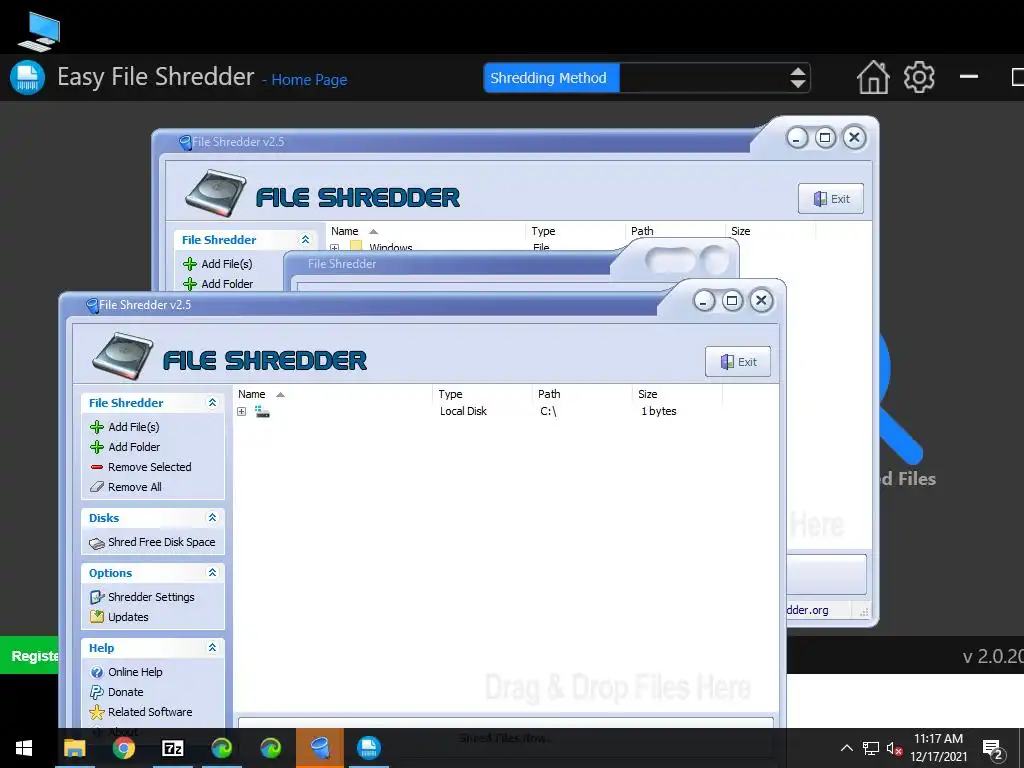Image resolution: width=1024 pixels, height=768 pixels.
Task: Expand the C:\ Local Disk tree row
Action: coord(242,411)
